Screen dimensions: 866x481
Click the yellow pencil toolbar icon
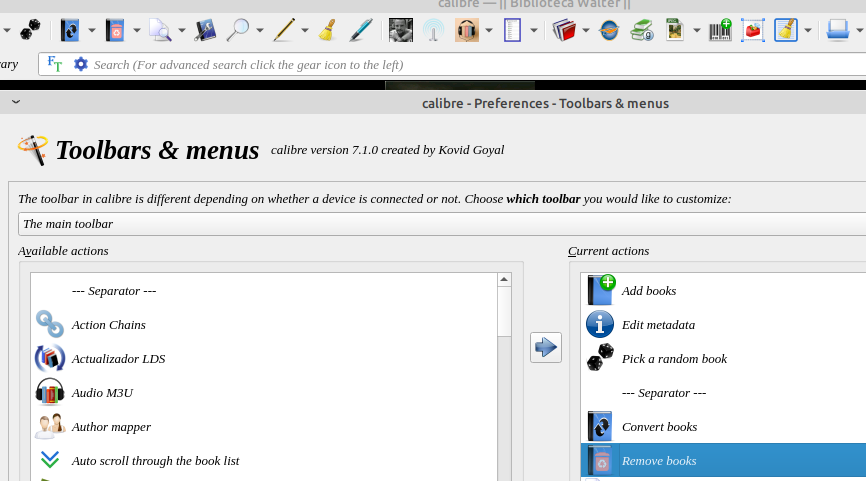click(284, 30)
